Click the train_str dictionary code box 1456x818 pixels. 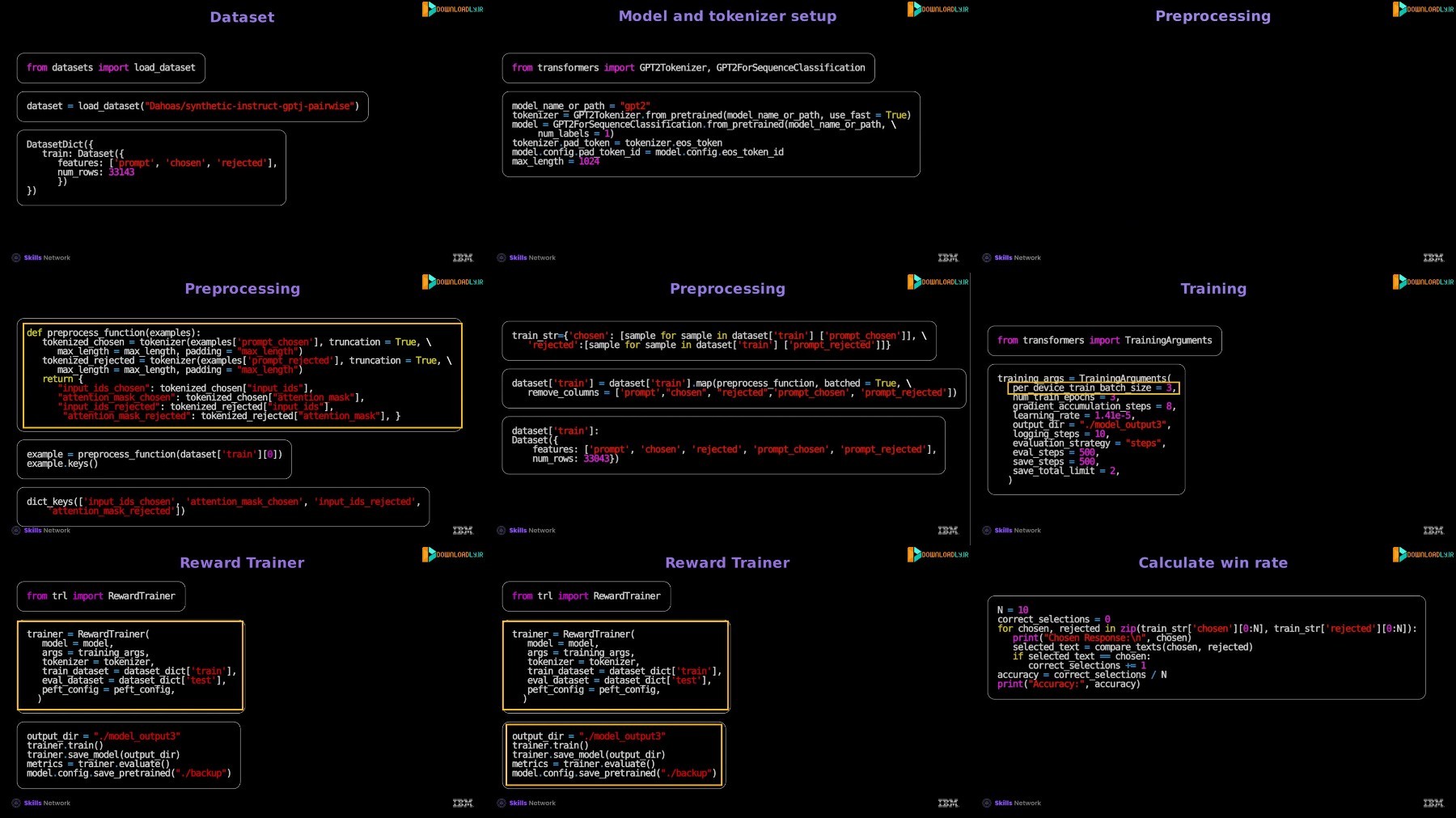point(719,341)
